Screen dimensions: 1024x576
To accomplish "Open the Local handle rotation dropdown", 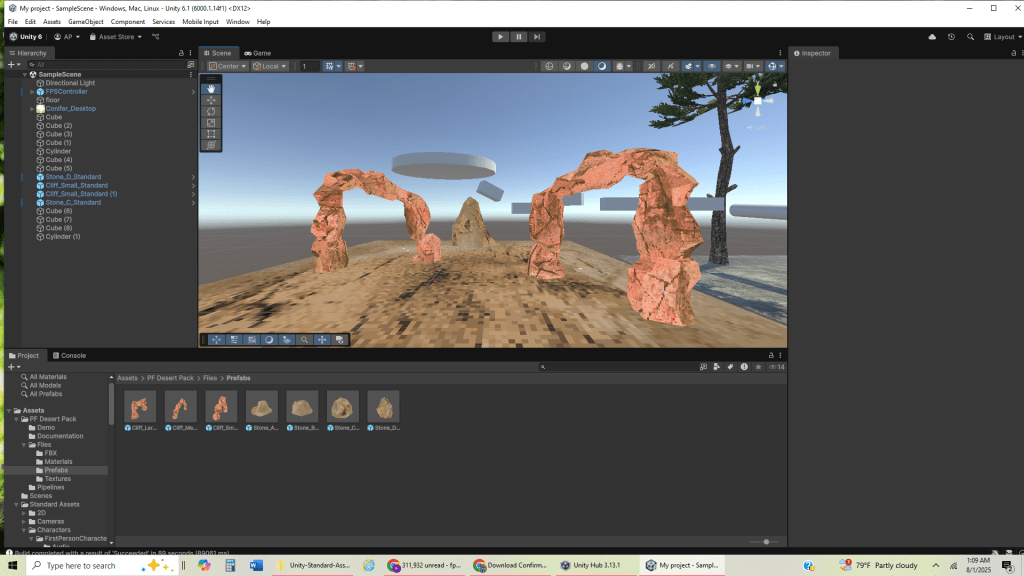I will point(269,67).
